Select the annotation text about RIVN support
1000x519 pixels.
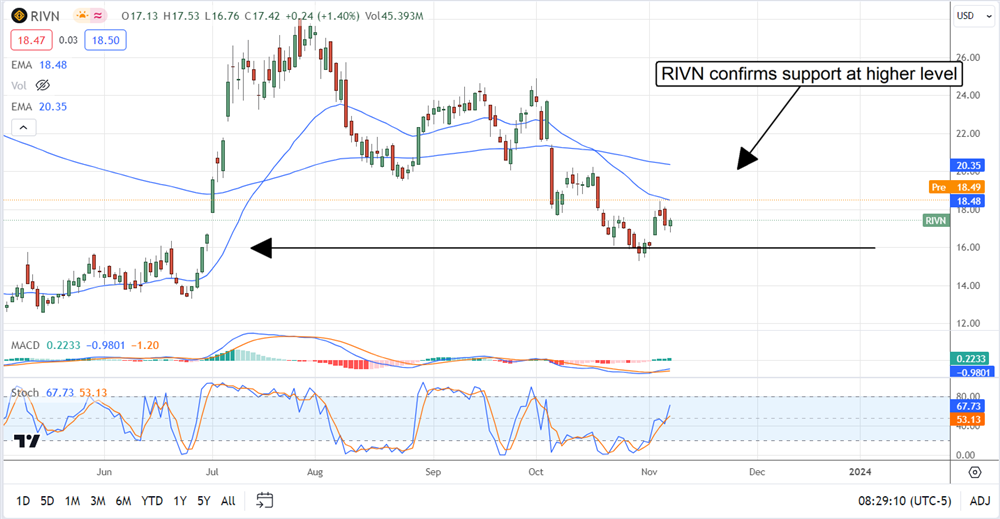pyautogui.click(x=807, y=73)
